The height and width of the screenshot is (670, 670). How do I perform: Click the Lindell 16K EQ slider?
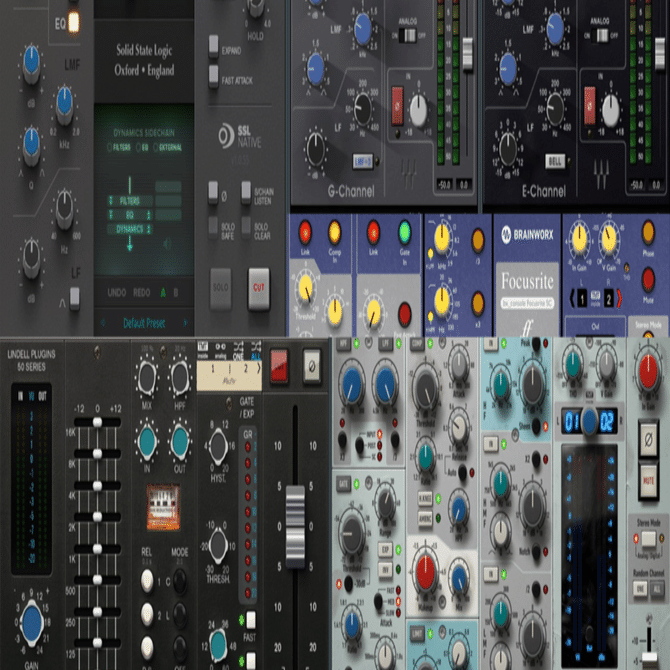pyautogui.click(x=97, y=422)
